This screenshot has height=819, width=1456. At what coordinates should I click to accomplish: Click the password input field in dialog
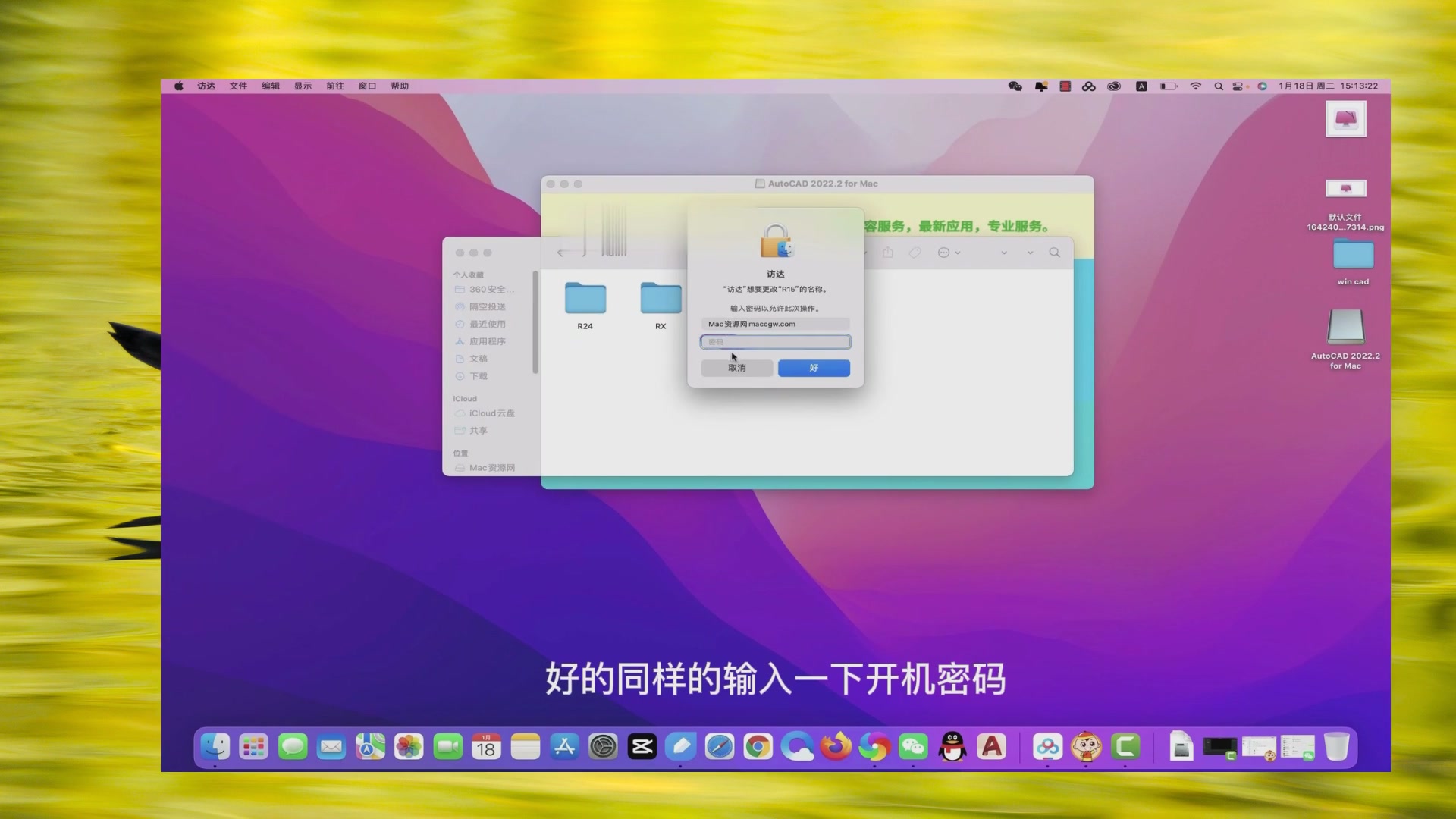pyautogui.click(x=775, y=342)
